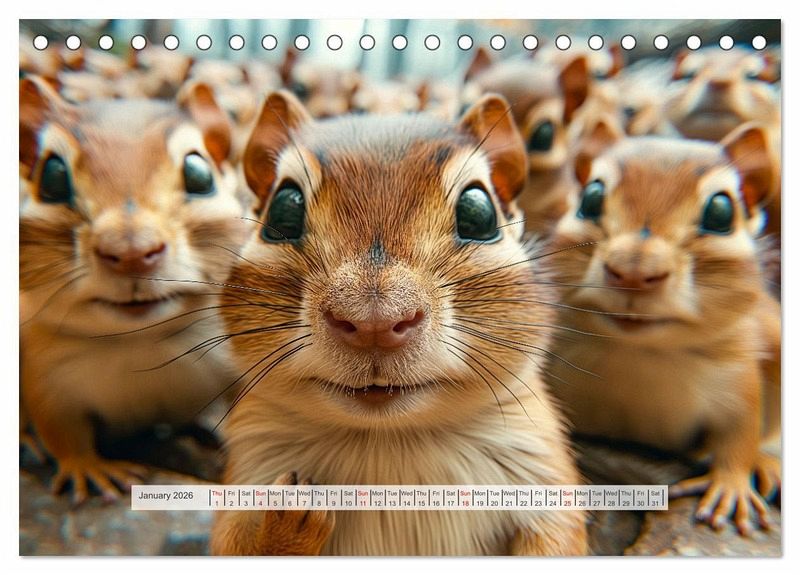Click the center chipmunk's right eye
The height and width of the screenshot is (575, 800).
pyautogui.click(x=476, y=214)
